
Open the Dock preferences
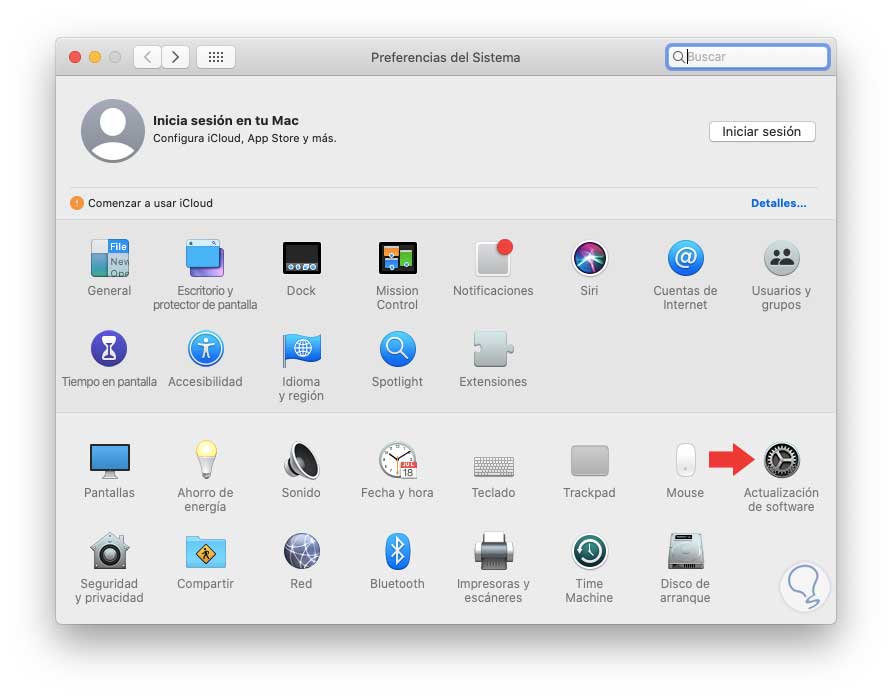click(x=302, y=258)
